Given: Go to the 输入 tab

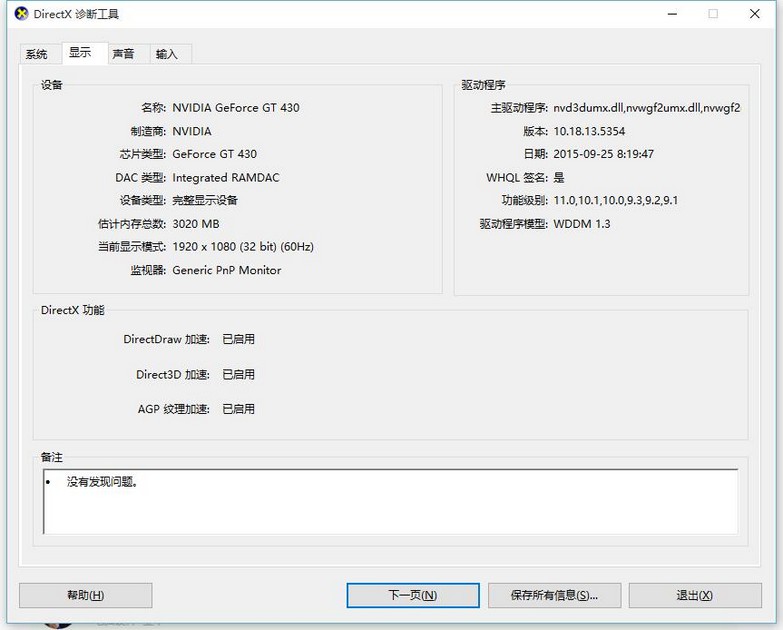Looking at the screenshot, I should 167,54.
